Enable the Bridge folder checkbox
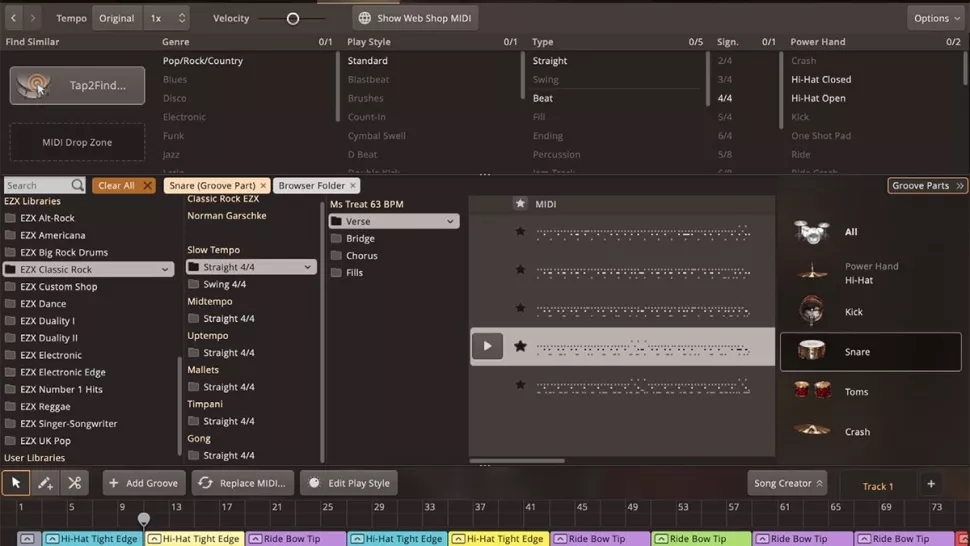The image size is (970, 546). [336, 239]
